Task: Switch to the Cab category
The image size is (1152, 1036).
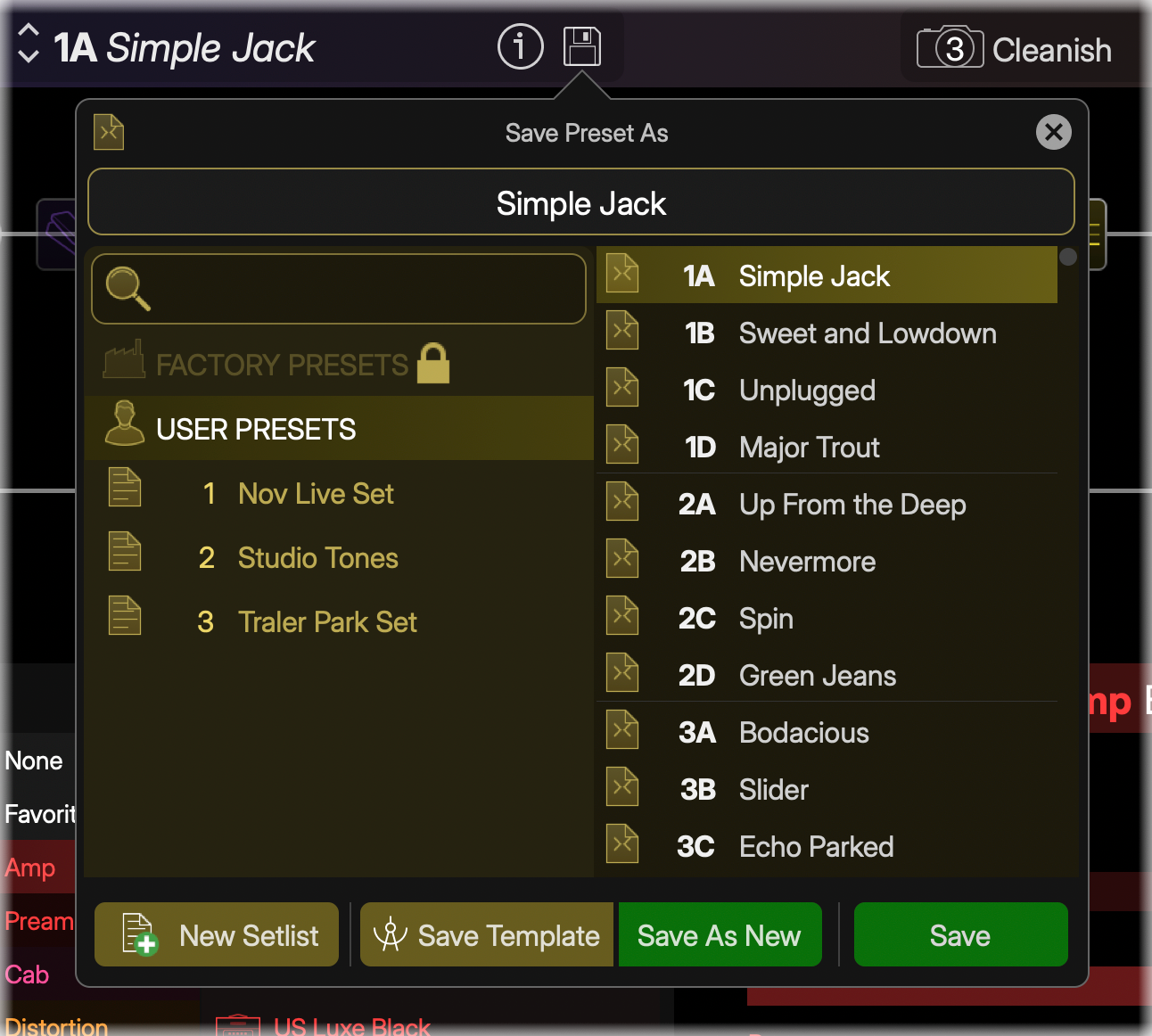Action: coord(25,974)
